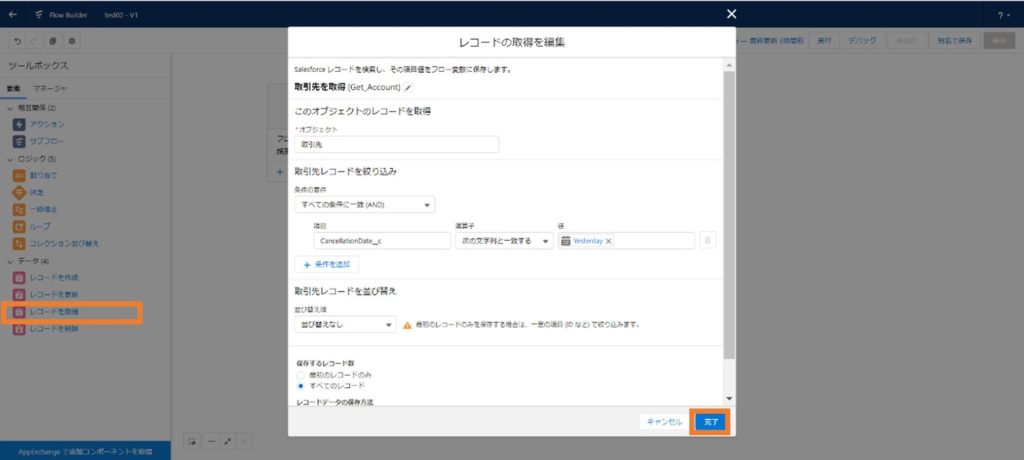Edit the Get_Account label with pencil icon
The image size is (1024, 460).
(408, 87)
